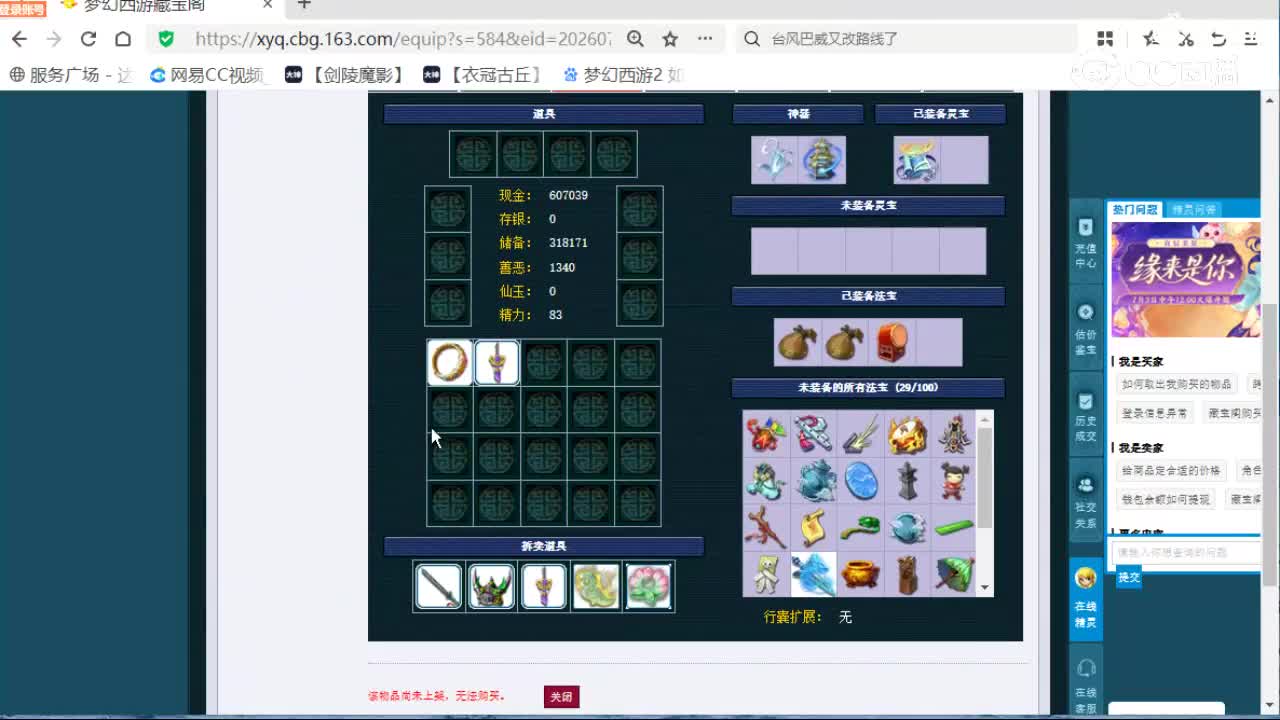Click the golden crown 法宝 icon
1280x720 pixels.
(908, 435)
